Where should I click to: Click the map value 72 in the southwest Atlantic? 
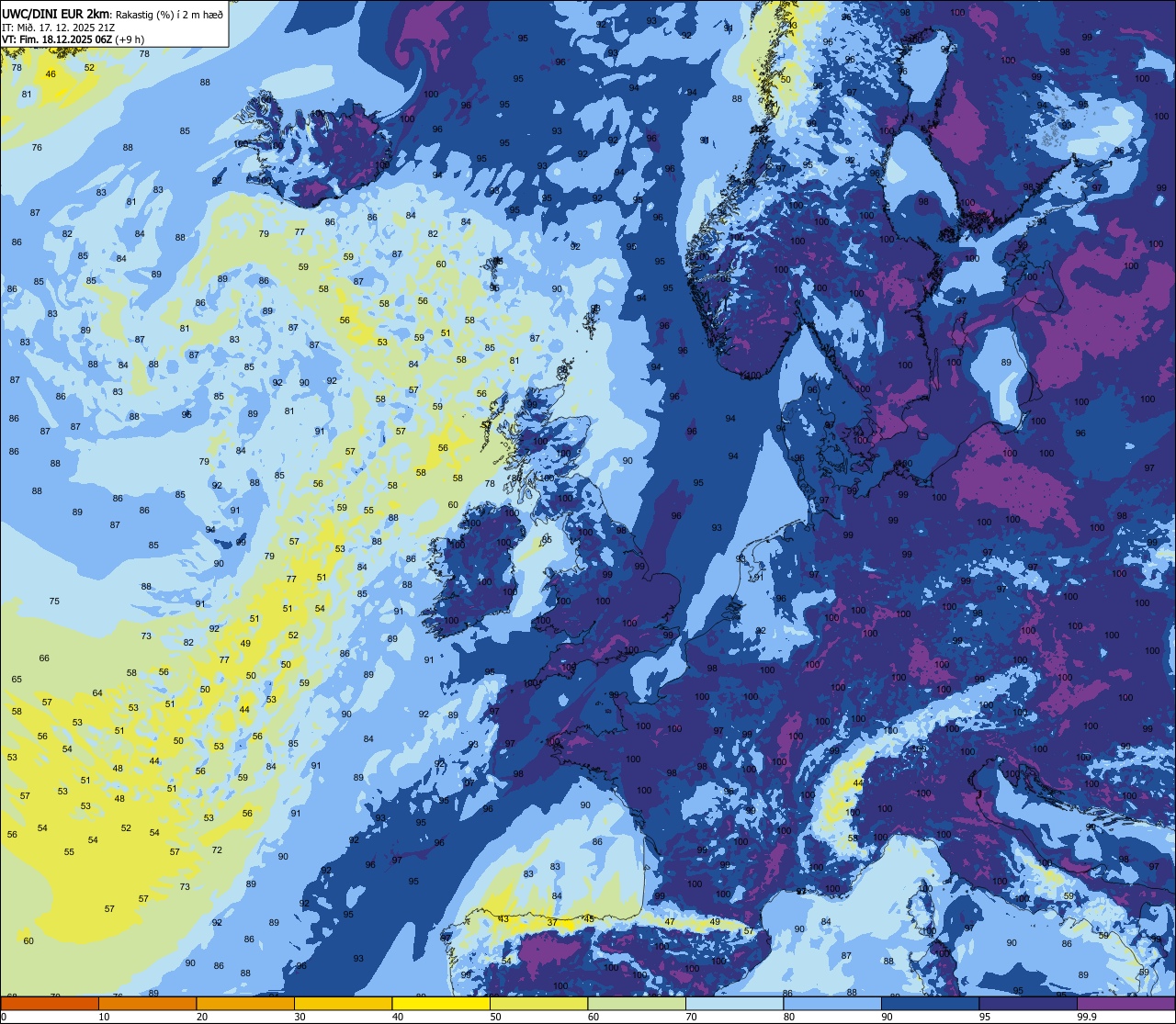click(217, 850)
